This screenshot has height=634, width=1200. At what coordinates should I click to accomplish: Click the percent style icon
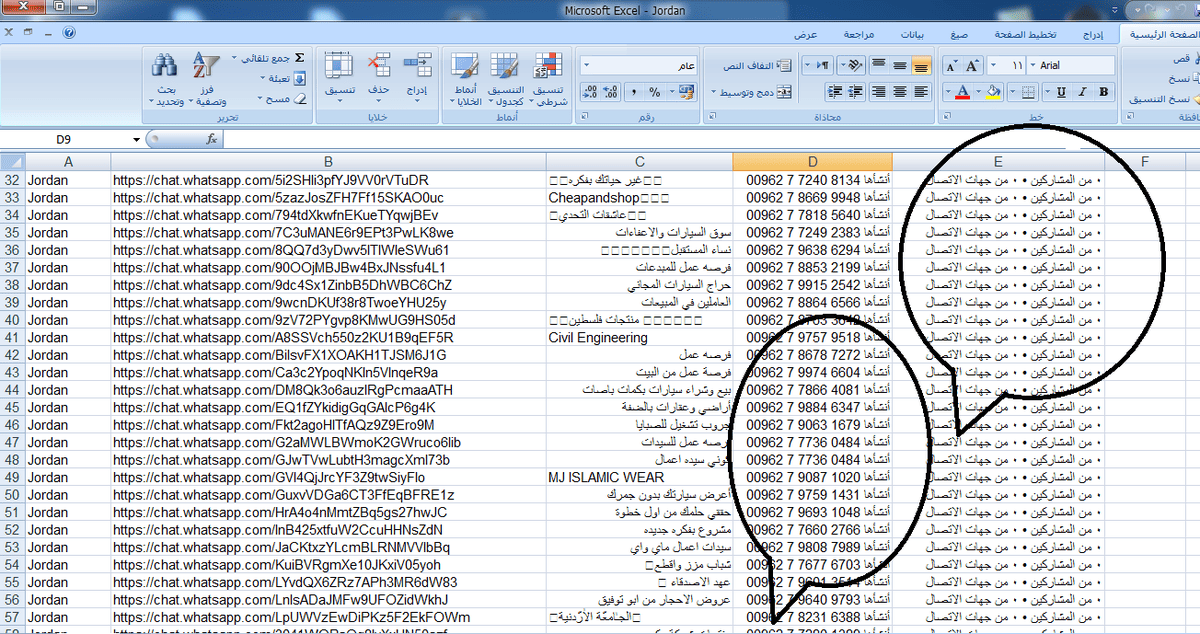coord(655,92)
